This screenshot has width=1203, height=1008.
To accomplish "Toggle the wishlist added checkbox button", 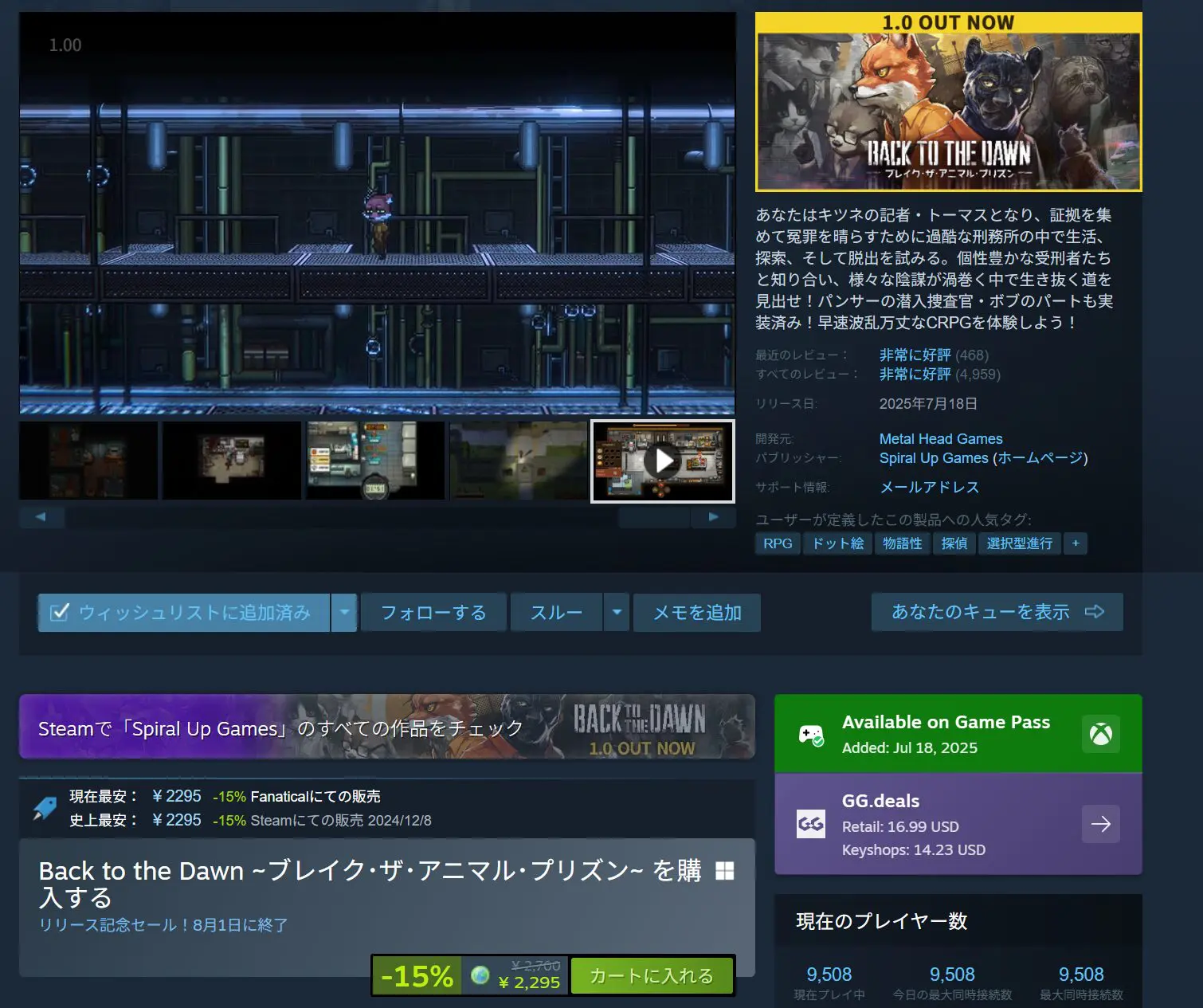I will pos(183,613).
